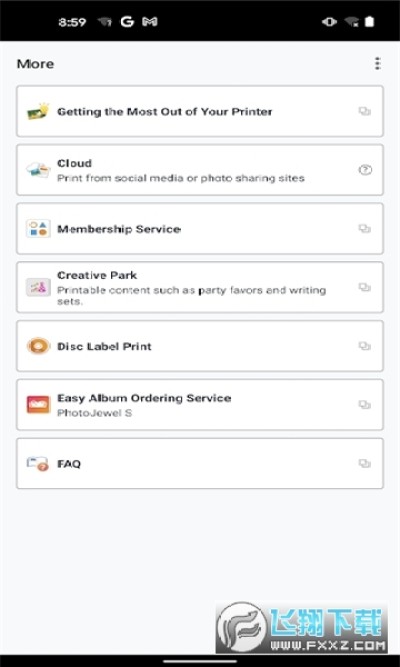Screen dimensions: 400x667
Task: Tap the Disc Label Print disc icon
Action: point(38,346)
